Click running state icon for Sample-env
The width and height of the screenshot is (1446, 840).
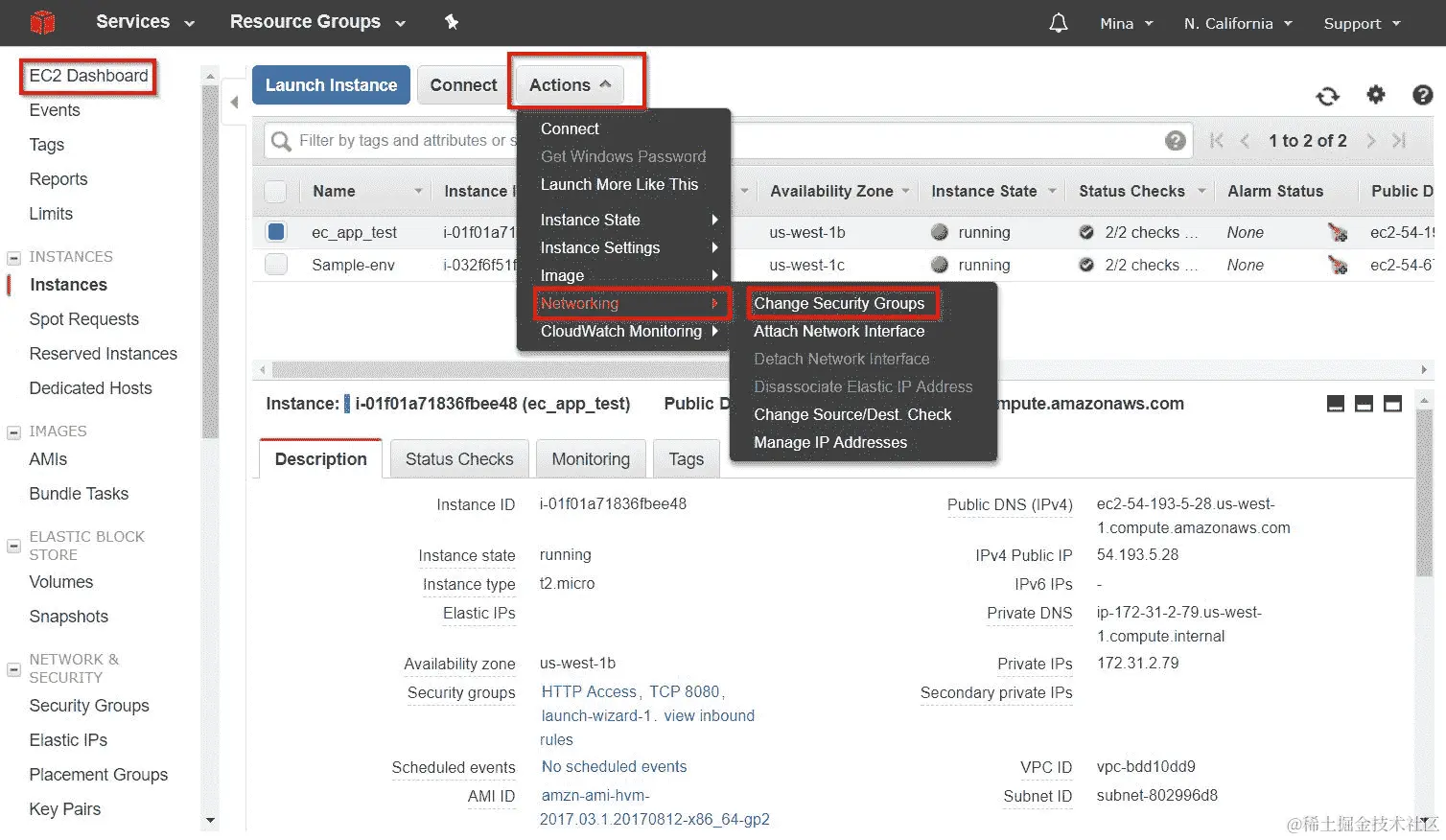click(x=940, y=265)
